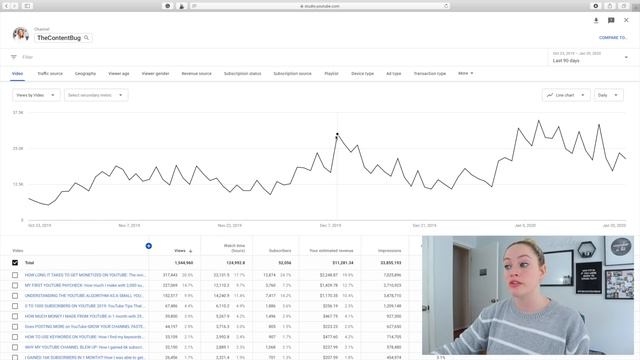Click the Safari address bar
Viewport: 640px width, 360px height.
coord(320,6)
